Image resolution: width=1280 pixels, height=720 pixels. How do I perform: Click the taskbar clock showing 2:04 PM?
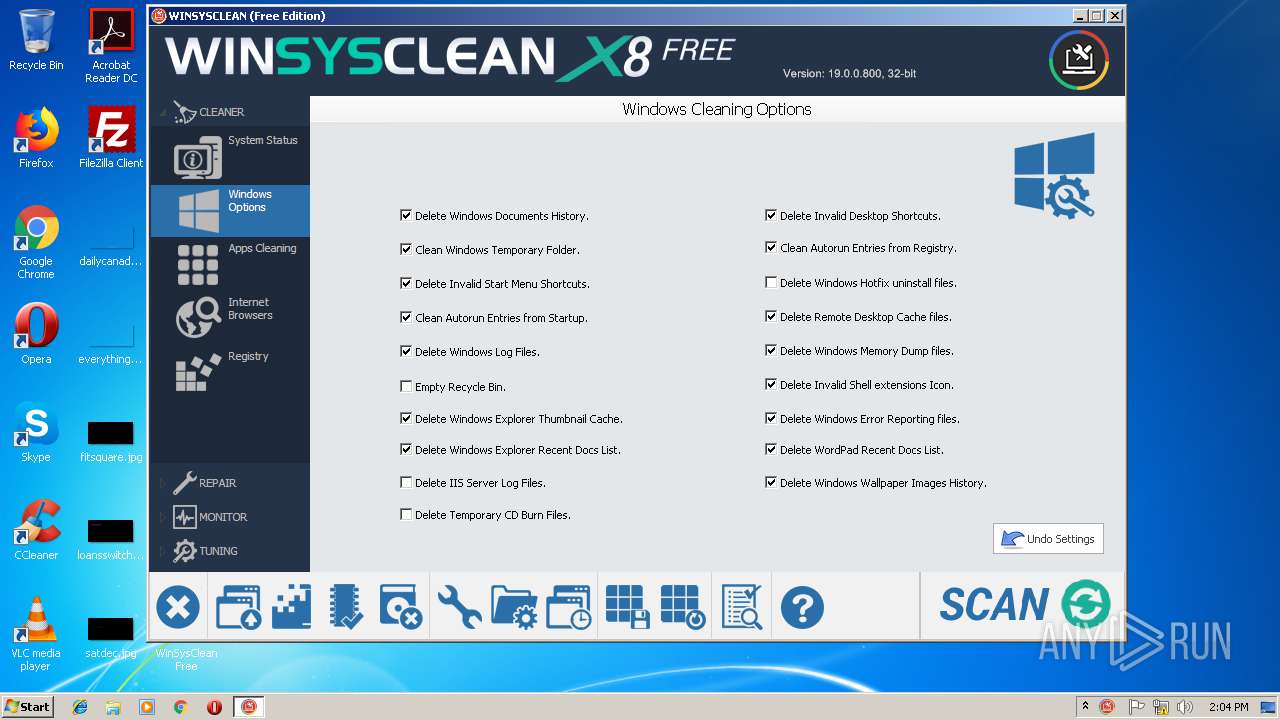coord(1228,707)
